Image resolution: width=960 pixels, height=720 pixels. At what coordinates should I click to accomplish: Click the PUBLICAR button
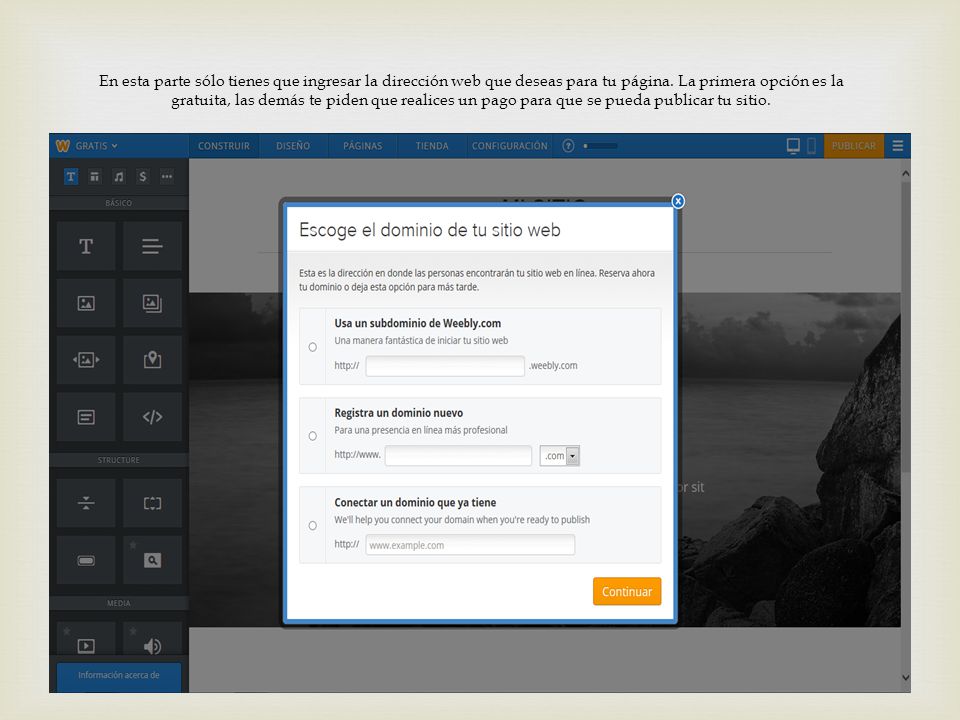click(x=853, y=146)
